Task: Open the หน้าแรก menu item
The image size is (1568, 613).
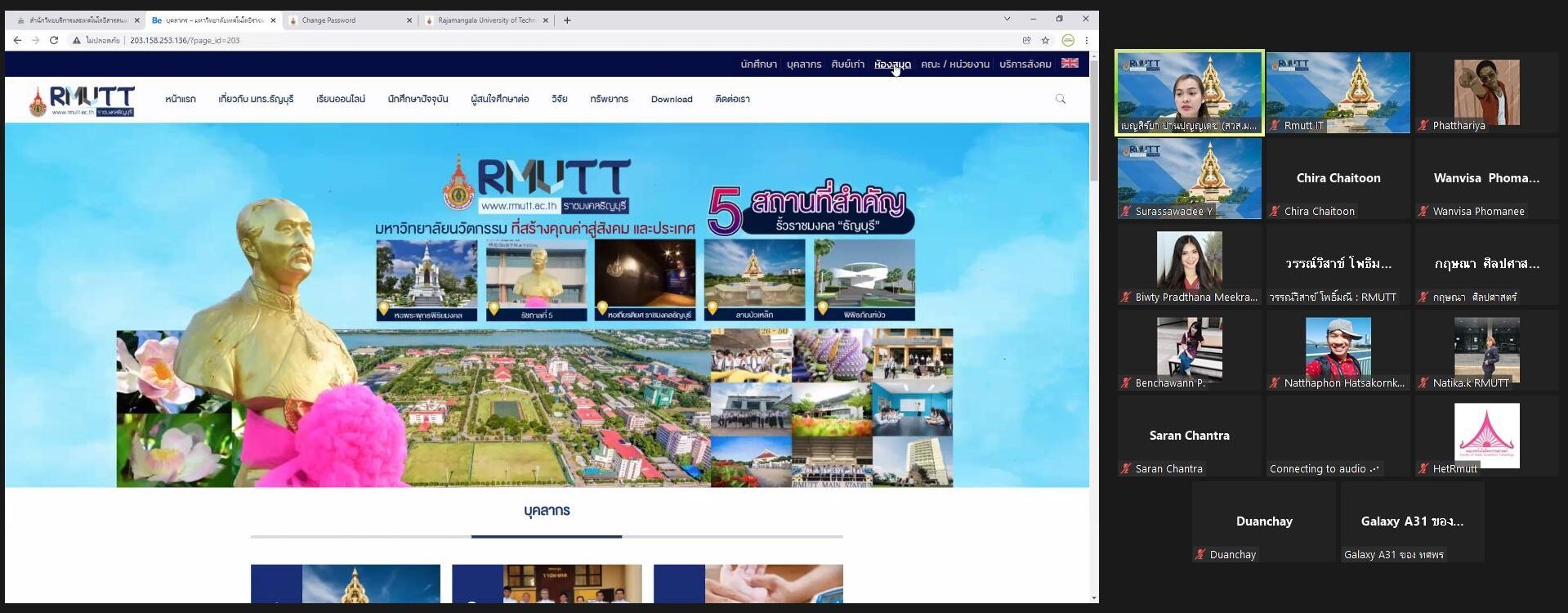Action: (181, 99)
